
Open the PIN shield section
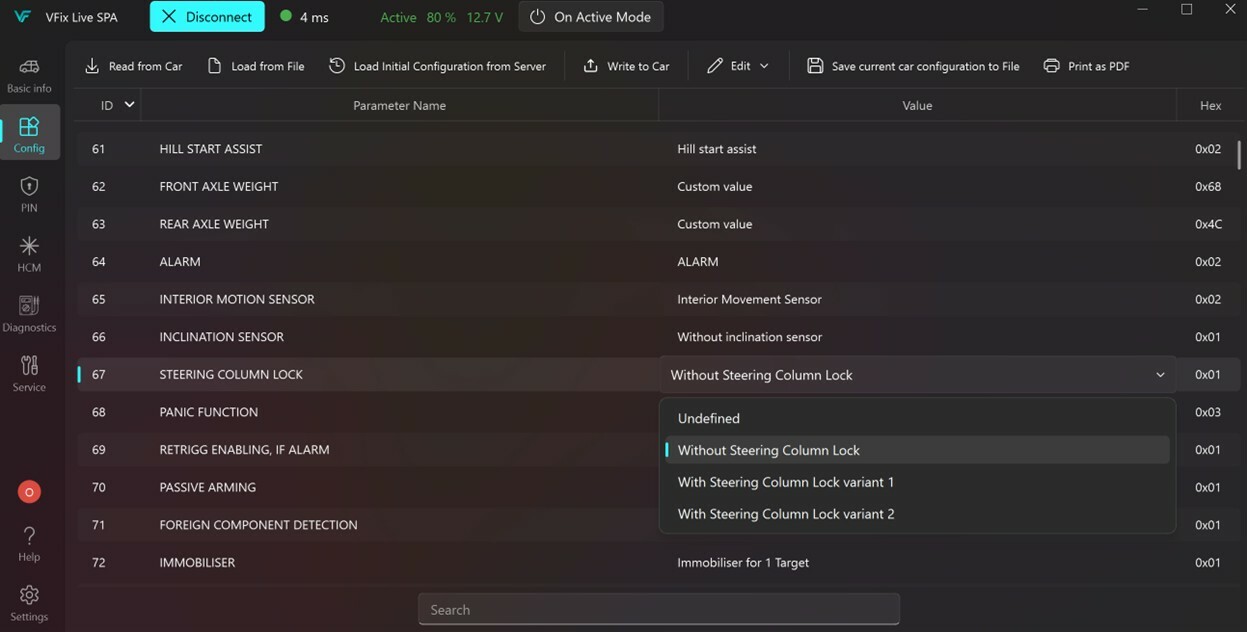pos(29,195)
